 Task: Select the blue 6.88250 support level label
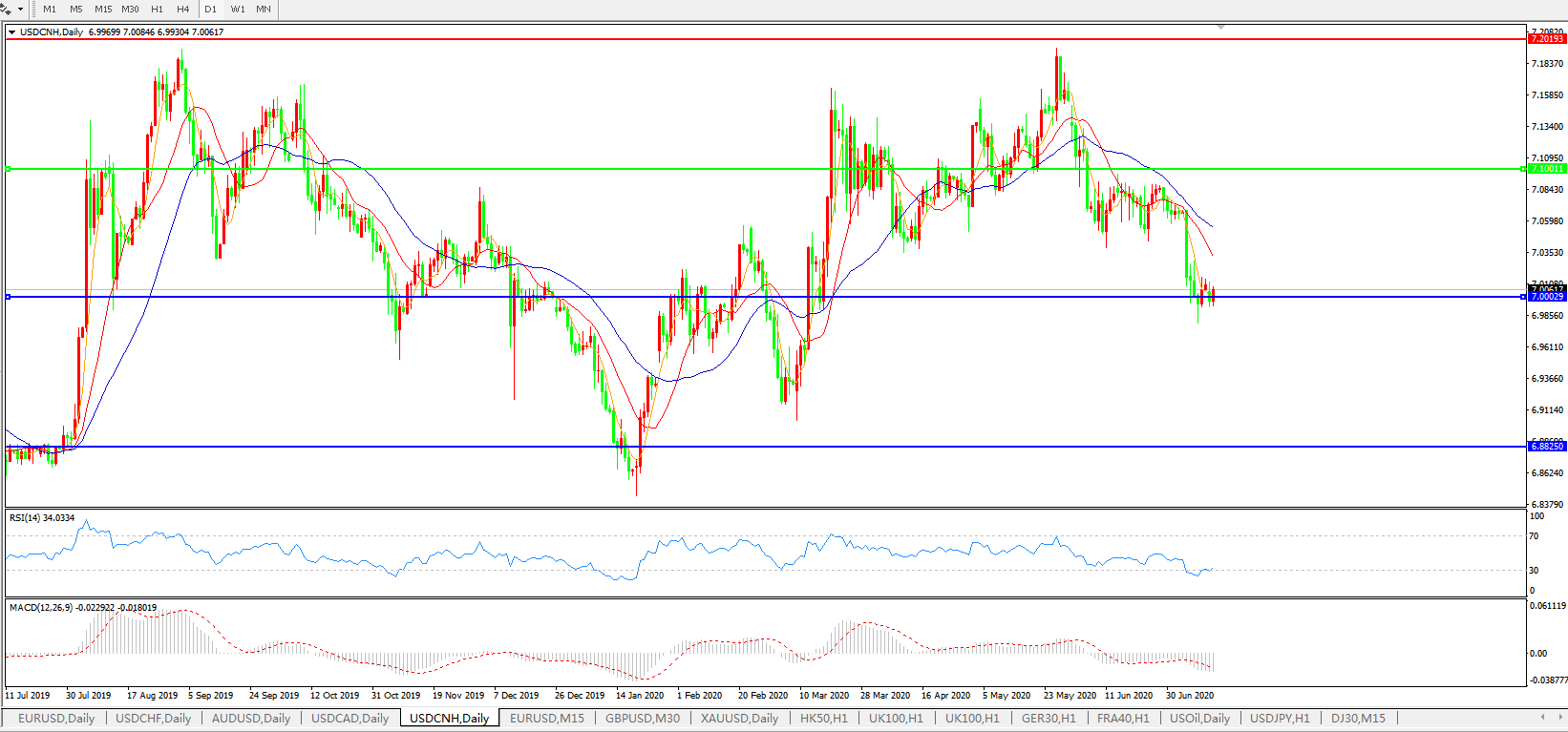tap(1547, 447)
